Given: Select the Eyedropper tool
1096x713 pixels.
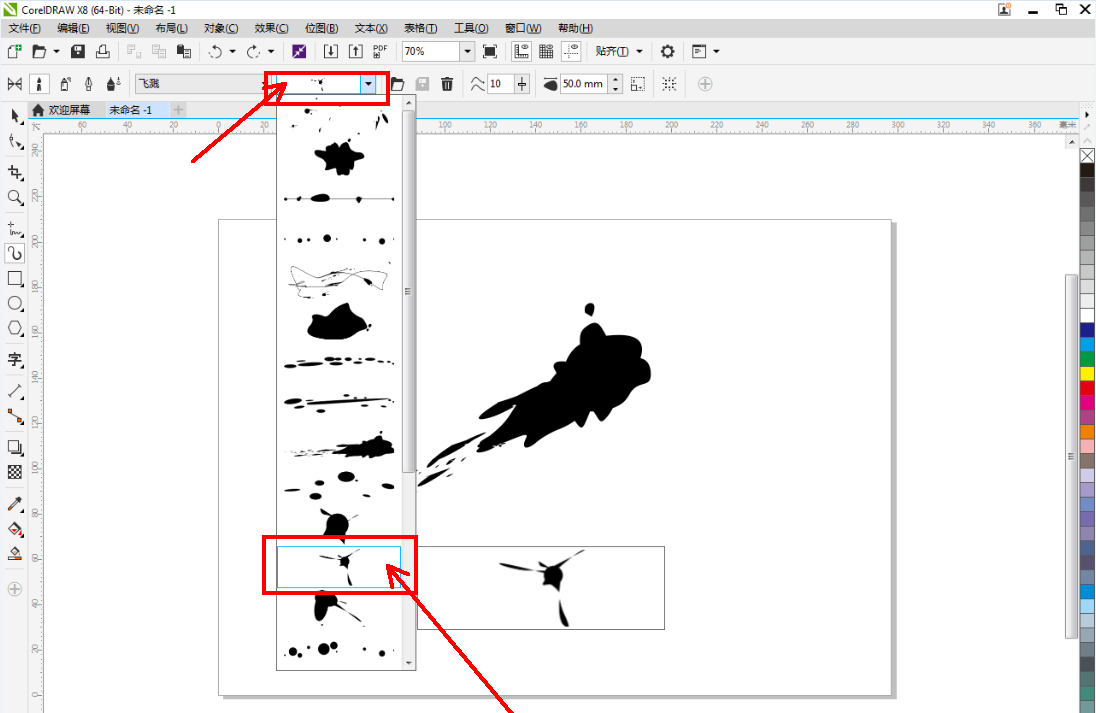Looking at the screenshot, I should 15,503.
